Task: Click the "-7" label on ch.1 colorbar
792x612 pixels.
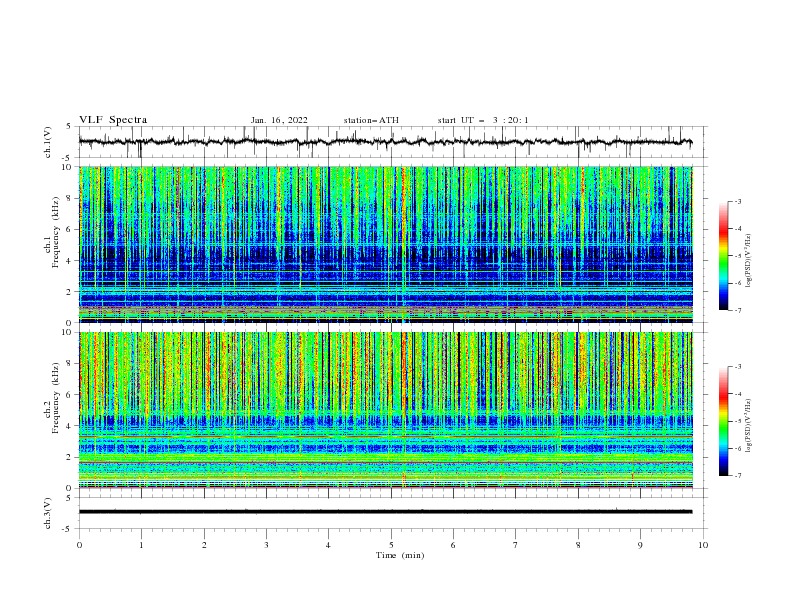Action: tap(738, 310)
